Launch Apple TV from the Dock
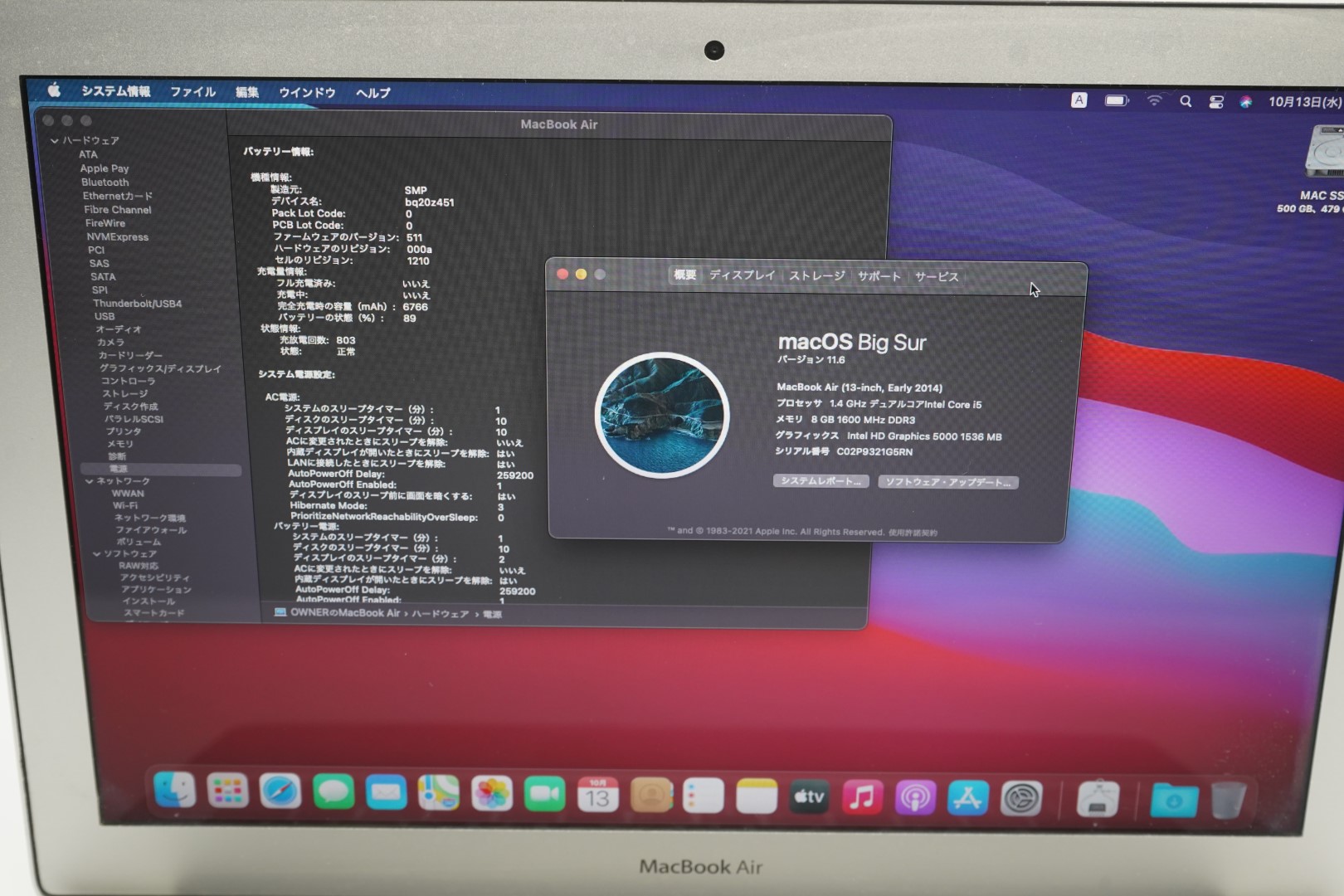This screenshot has width=1344, height=896. tap(809, 797)
